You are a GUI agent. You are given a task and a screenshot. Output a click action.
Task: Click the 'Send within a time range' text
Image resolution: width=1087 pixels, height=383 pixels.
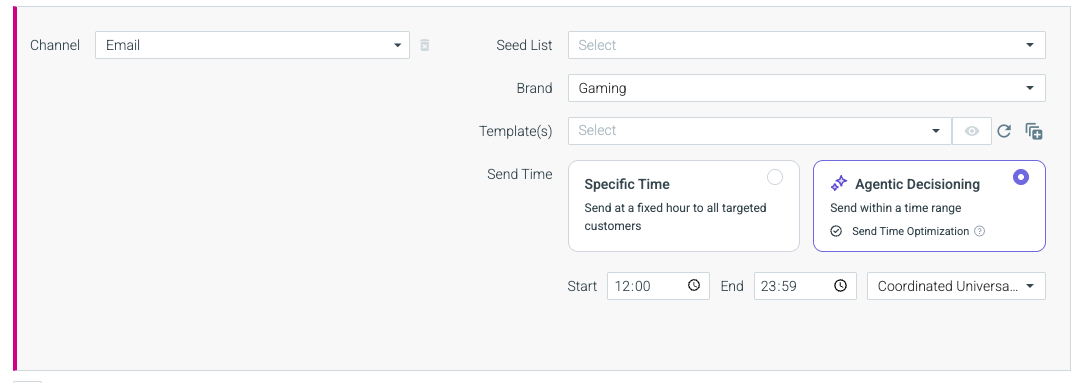(x=896, y=208)
